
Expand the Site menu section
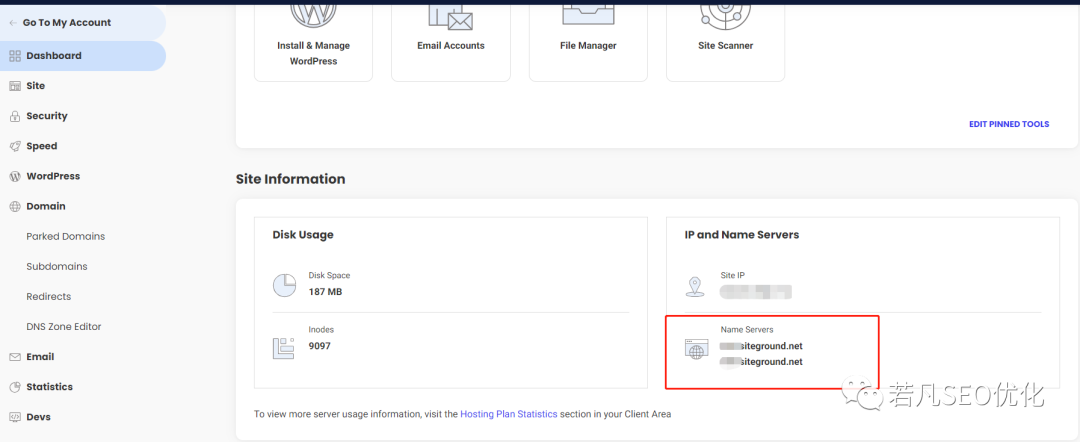tap(83, 86)
